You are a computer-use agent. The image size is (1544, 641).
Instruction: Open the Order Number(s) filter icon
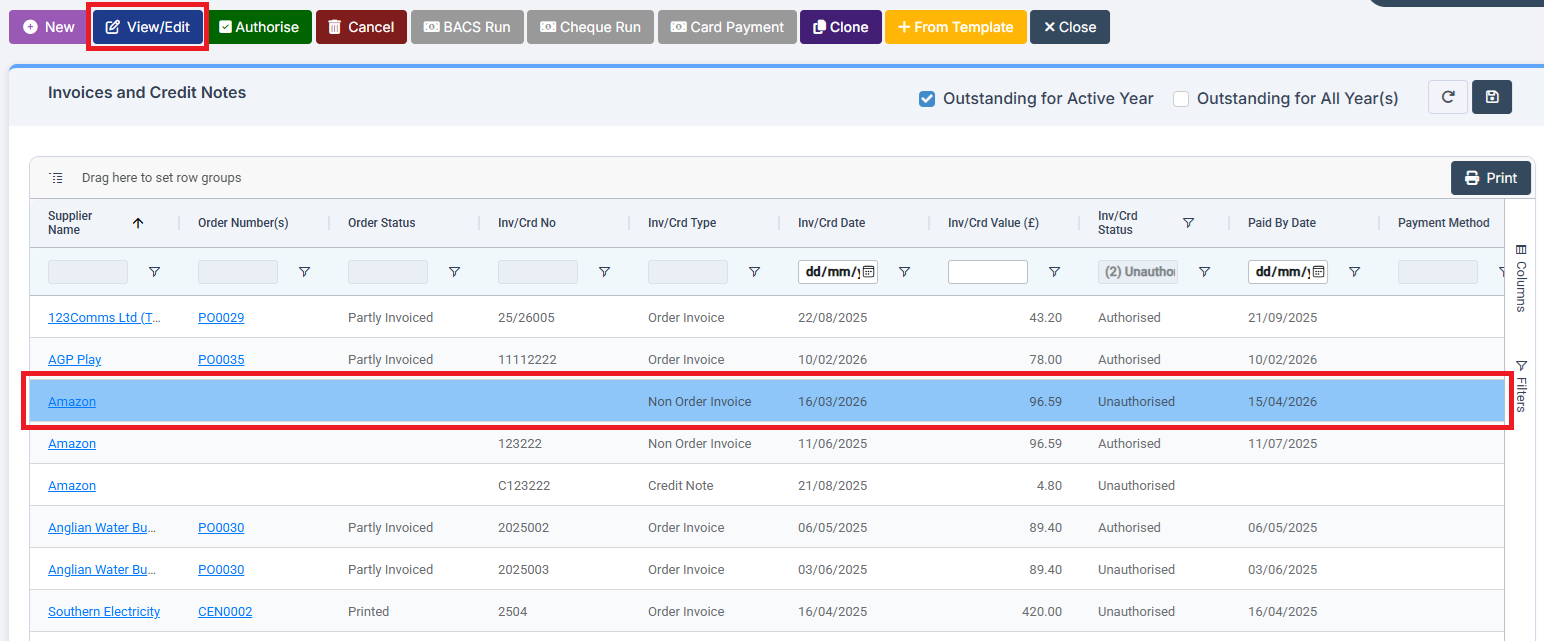[x=304, y=272]
